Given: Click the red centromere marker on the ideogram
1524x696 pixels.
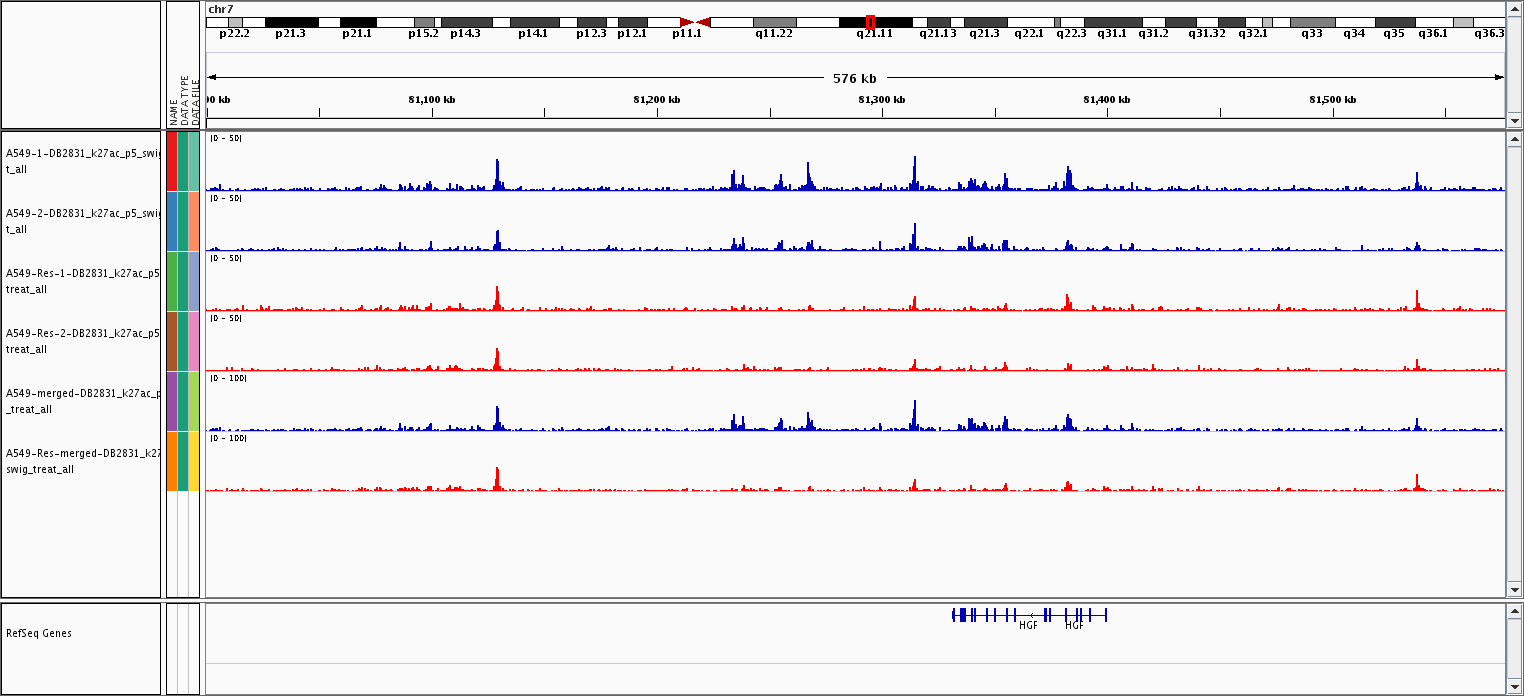Looking at the screenshot, I should pos(695,22).
